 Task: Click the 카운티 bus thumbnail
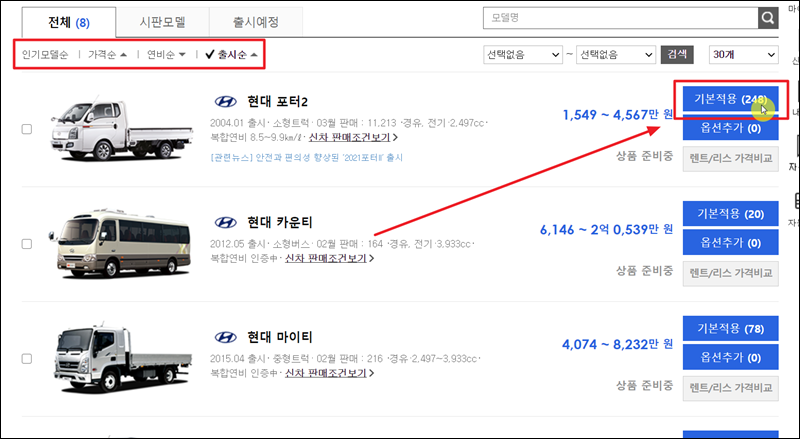coord(120,243)
